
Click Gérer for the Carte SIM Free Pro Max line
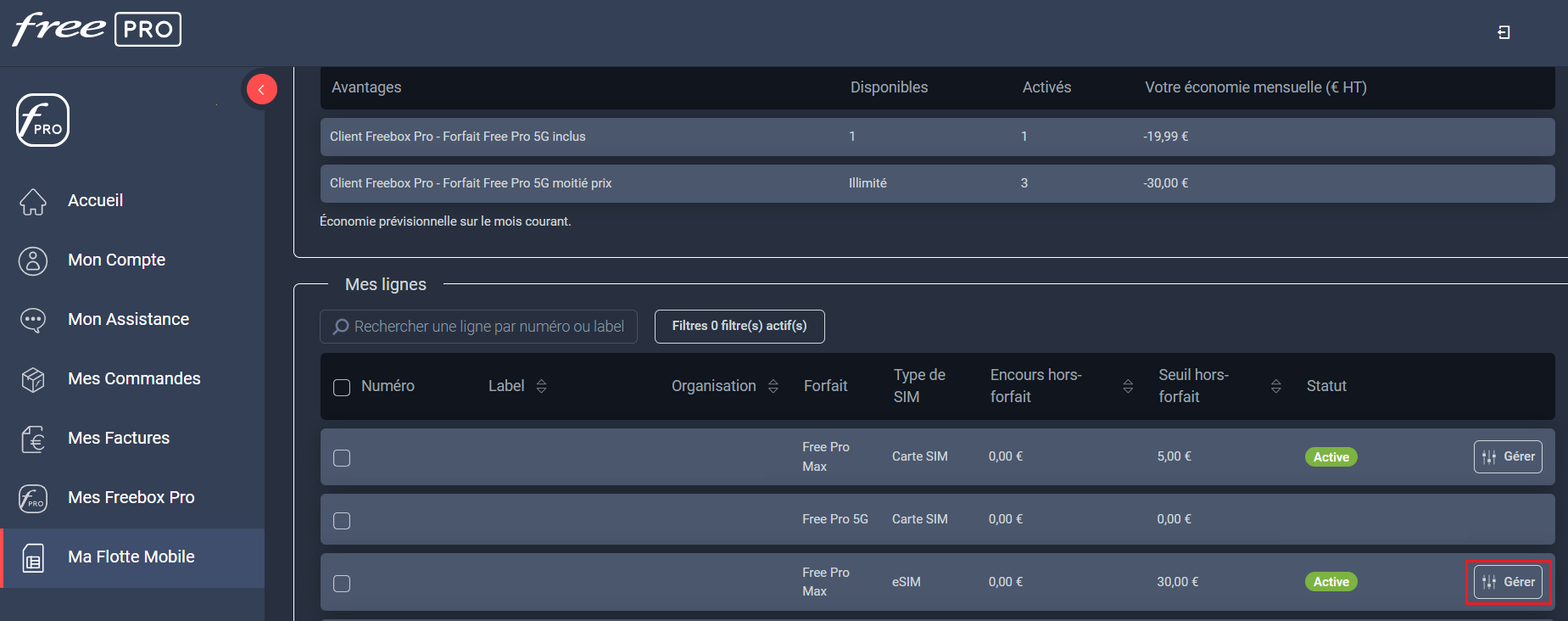point(1508,456)
